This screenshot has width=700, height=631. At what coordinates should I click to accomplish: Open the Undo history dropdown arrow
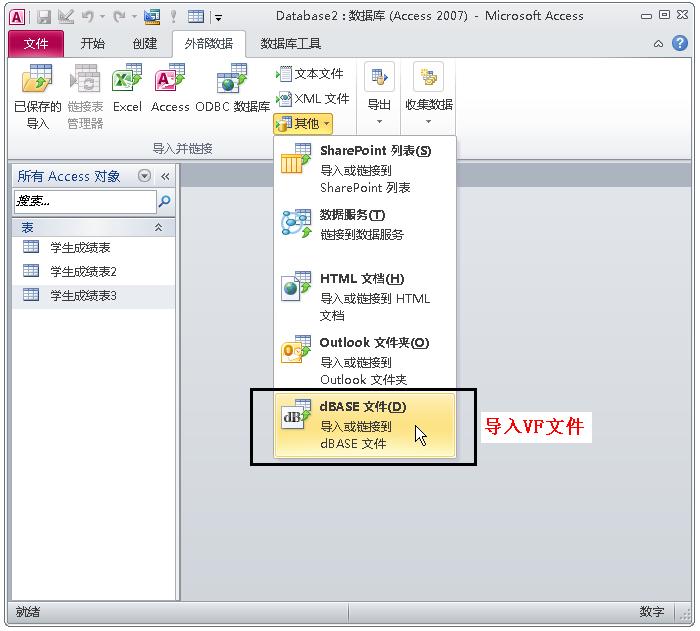coord(102,17)
